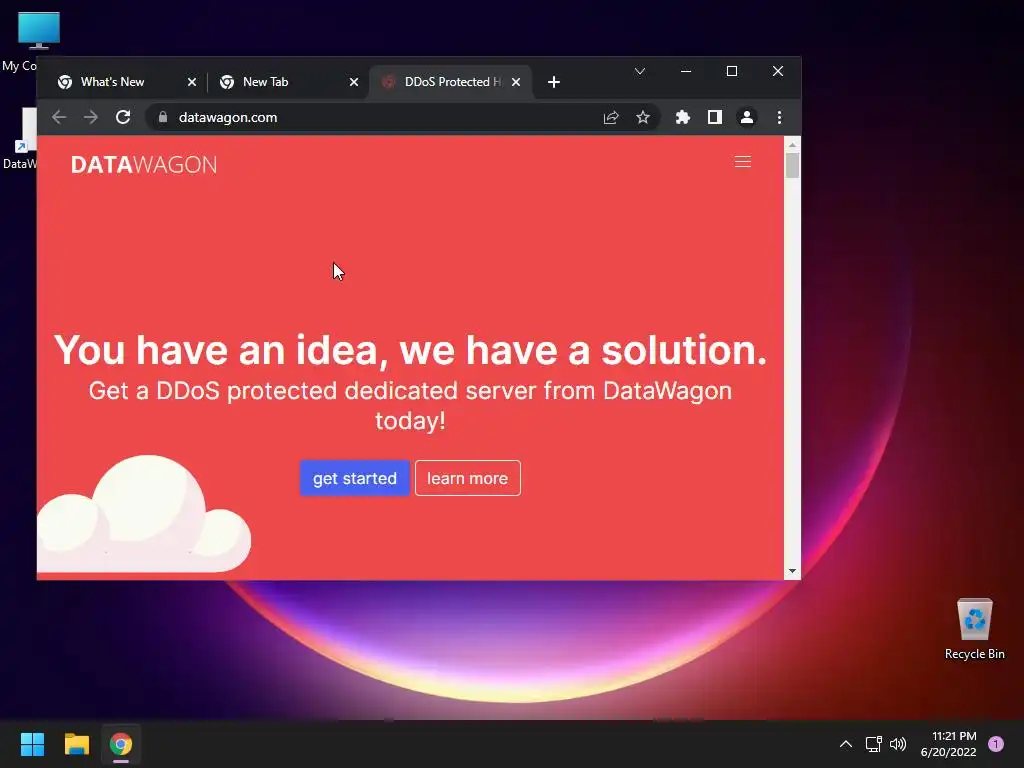Viewport: 1024px width, 768px height.
Task: Select the DDoS Protected tab
Action: (453, 82)
